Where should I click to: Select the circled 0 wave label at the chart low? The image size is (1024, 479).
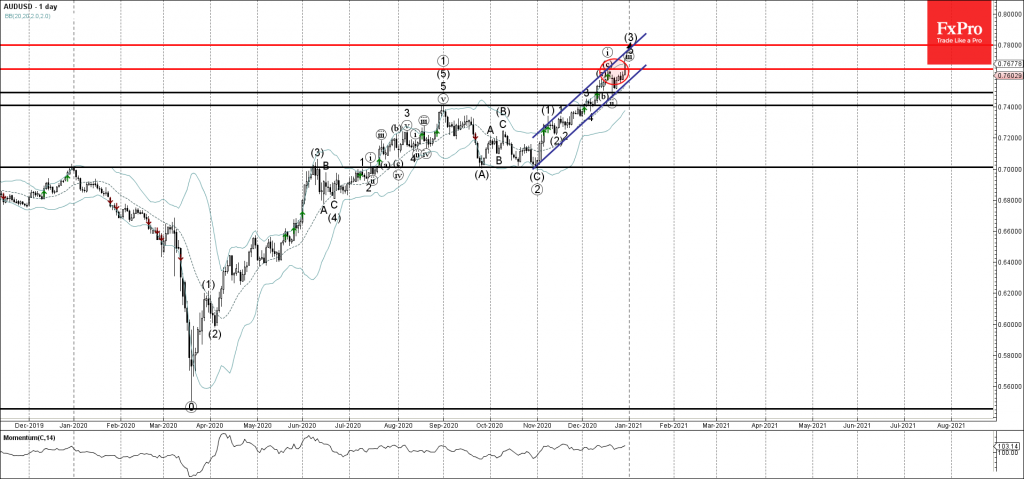(191, 407)
